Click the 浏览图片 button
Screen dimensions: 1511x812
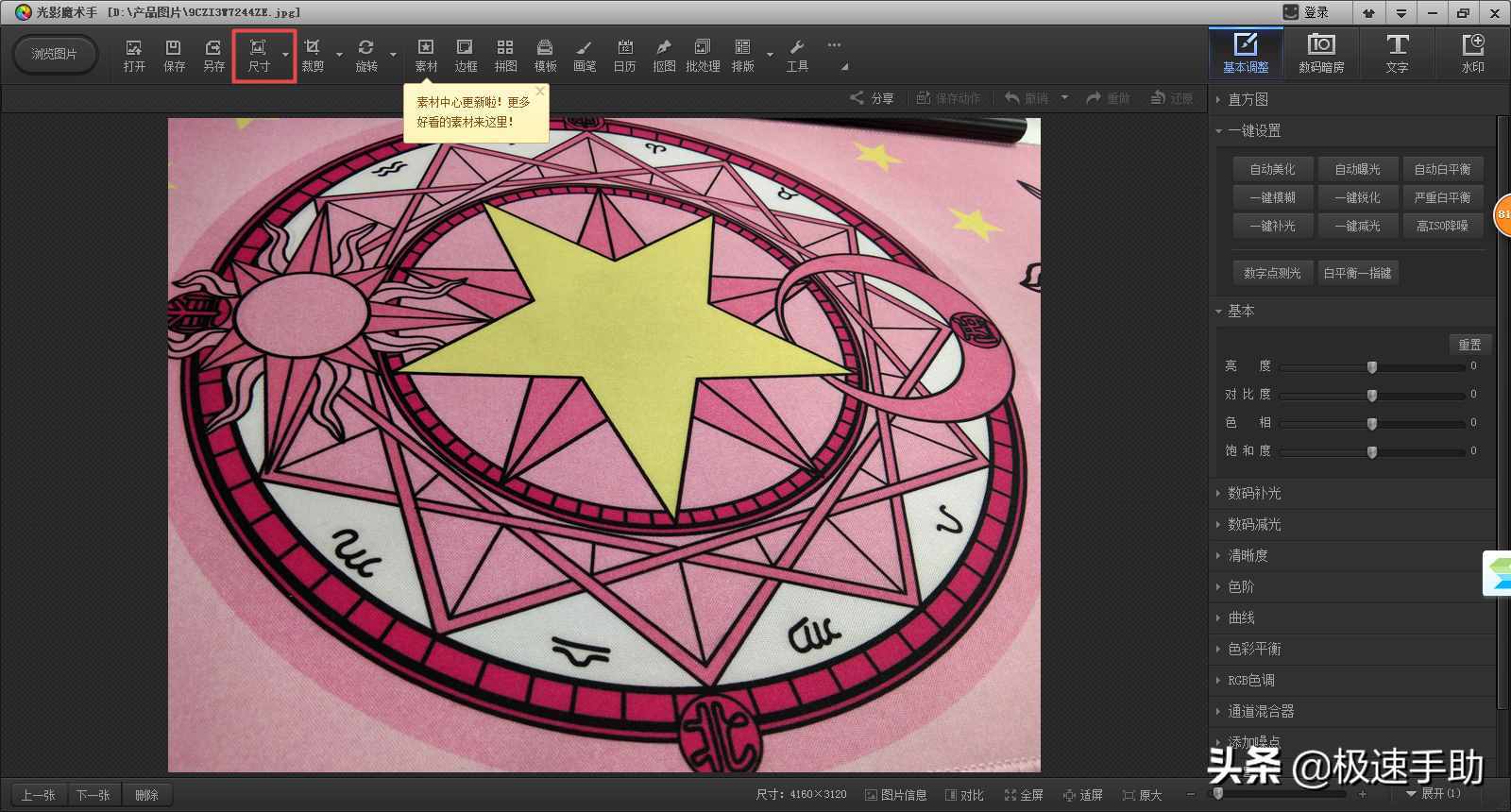point(55,54)
